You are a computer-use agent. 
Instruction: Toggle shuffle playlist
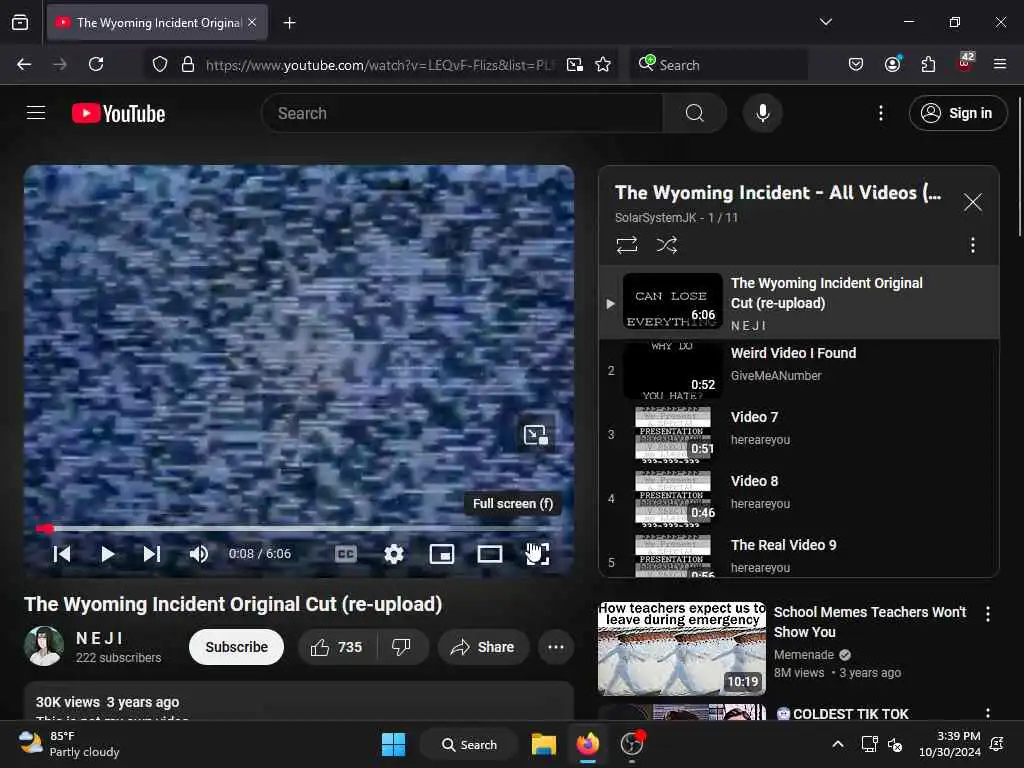pos(667,245)
